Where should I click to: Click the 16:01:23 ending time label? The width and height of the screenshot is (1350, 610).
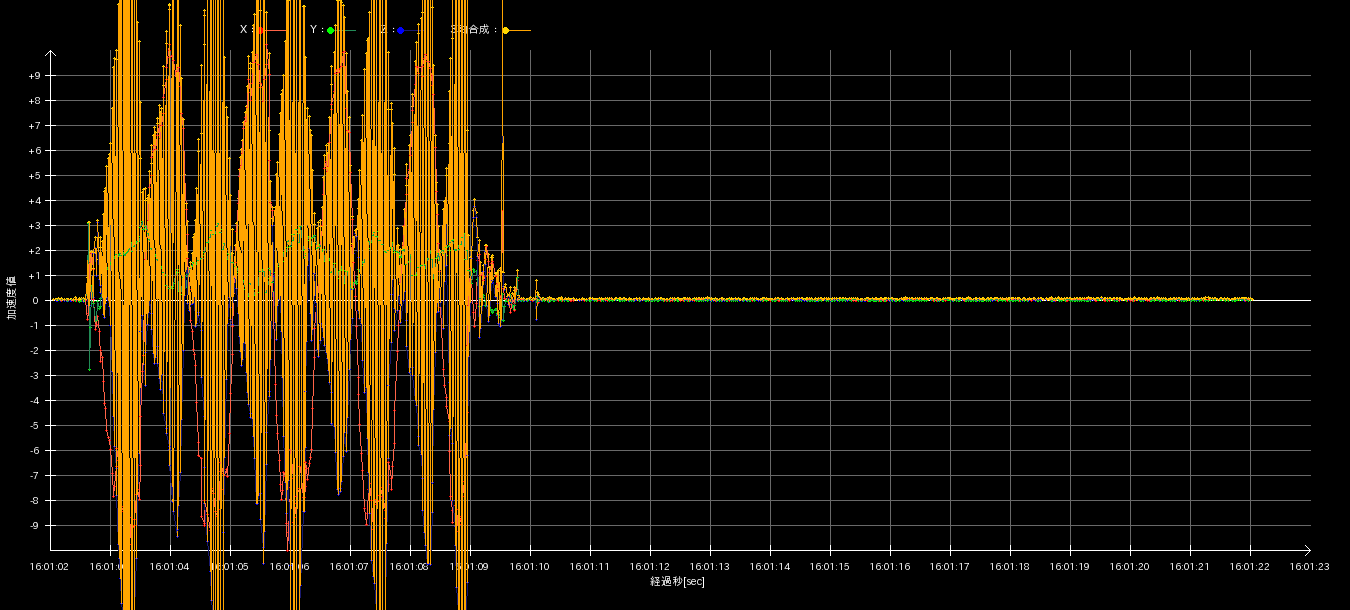tap(1310, 567)
